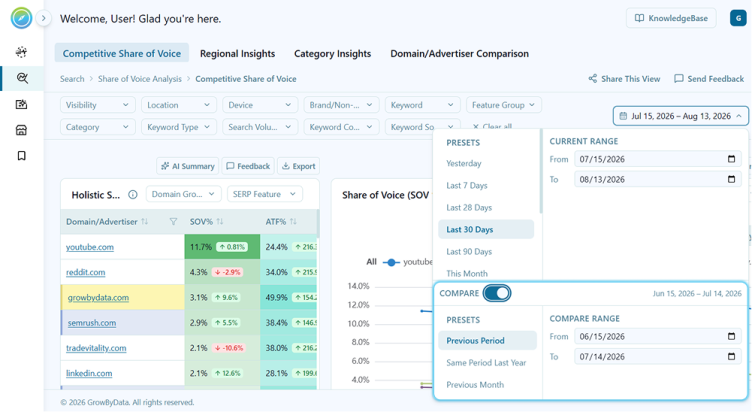Image resolution: width=752 pixels, height=412 pixels.
Task: Open the bookmark sidebar icon
Action: pyautogui.click(x=22, y=156)
